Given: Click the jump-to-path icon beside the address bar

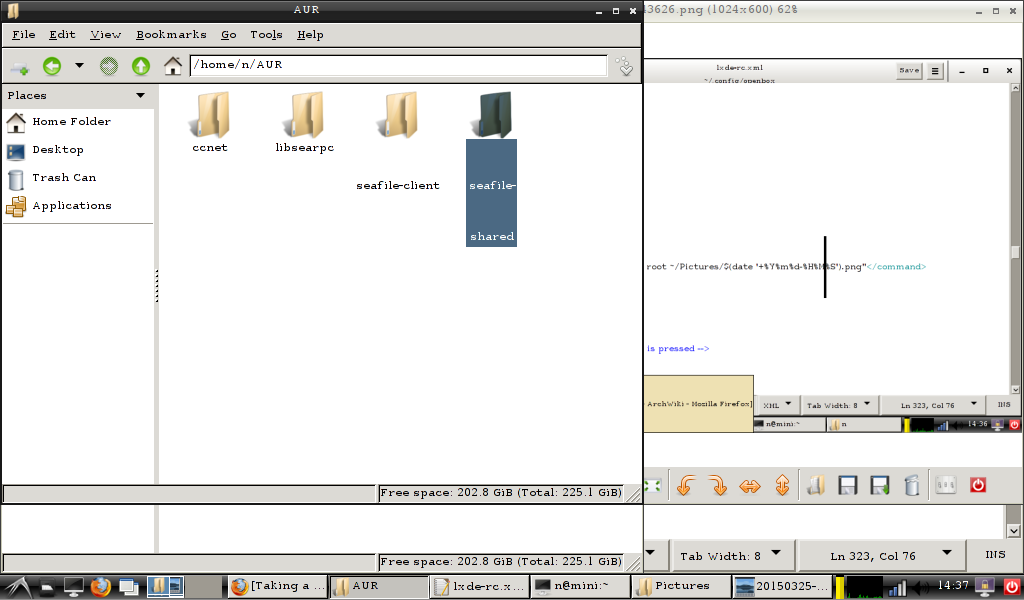Looking at the screenshot, I should pos(625,66).
